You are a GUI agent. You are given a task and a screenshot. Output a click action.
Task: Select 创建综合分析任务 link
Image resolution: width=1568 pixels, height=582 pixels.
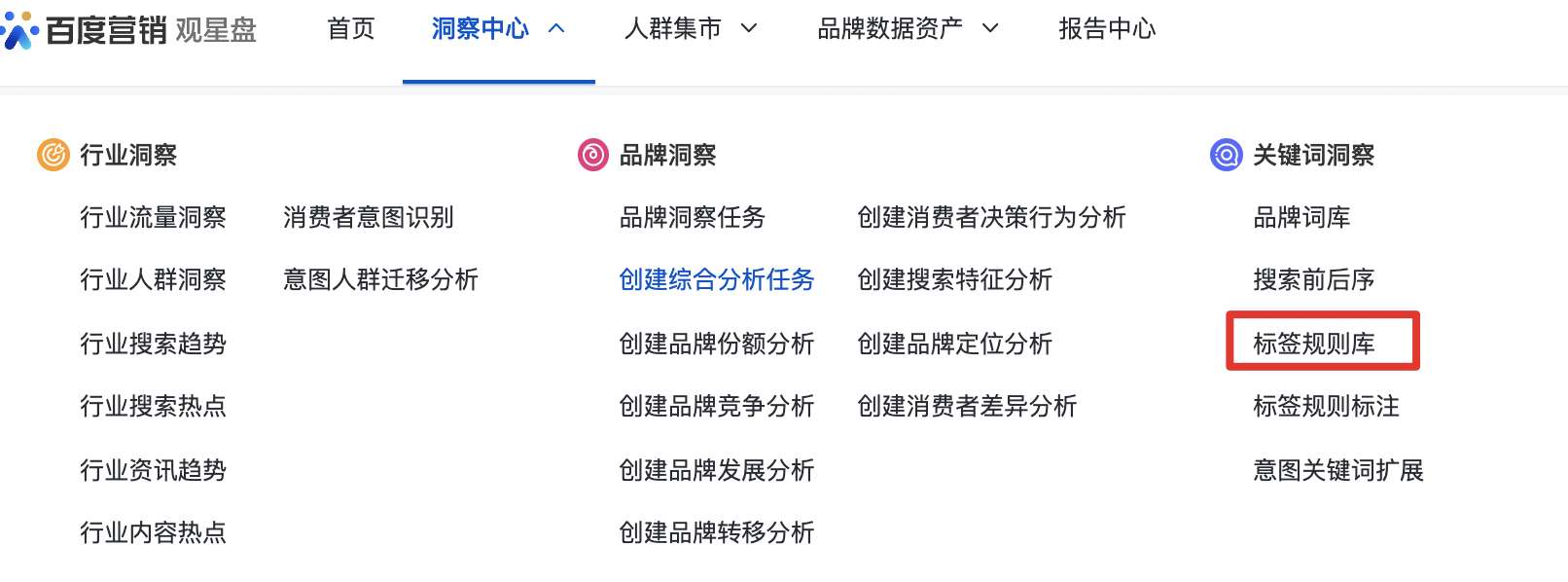pyautogui.click(x=716, y=280)
